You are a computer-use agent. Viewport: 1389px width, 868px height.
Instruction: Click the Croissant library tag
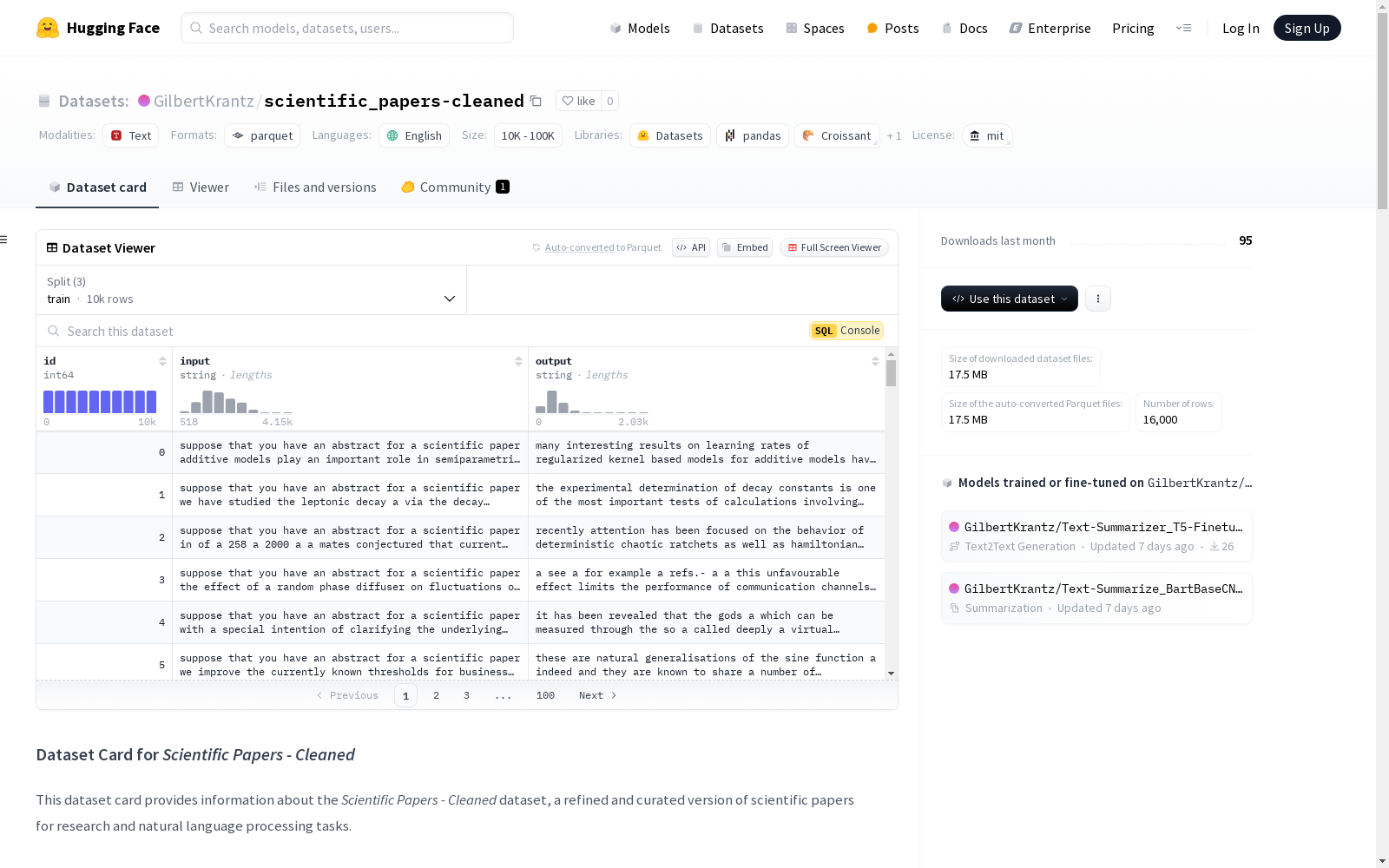pyautogui.click(x=837, y=135)
